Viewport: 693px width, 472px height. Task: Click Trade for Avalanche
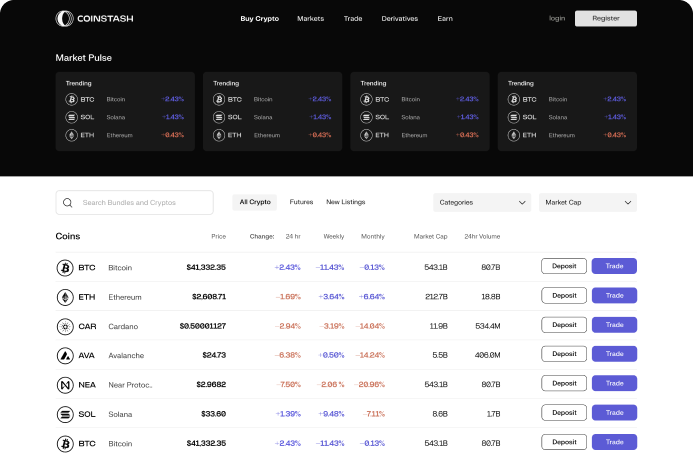614,354
